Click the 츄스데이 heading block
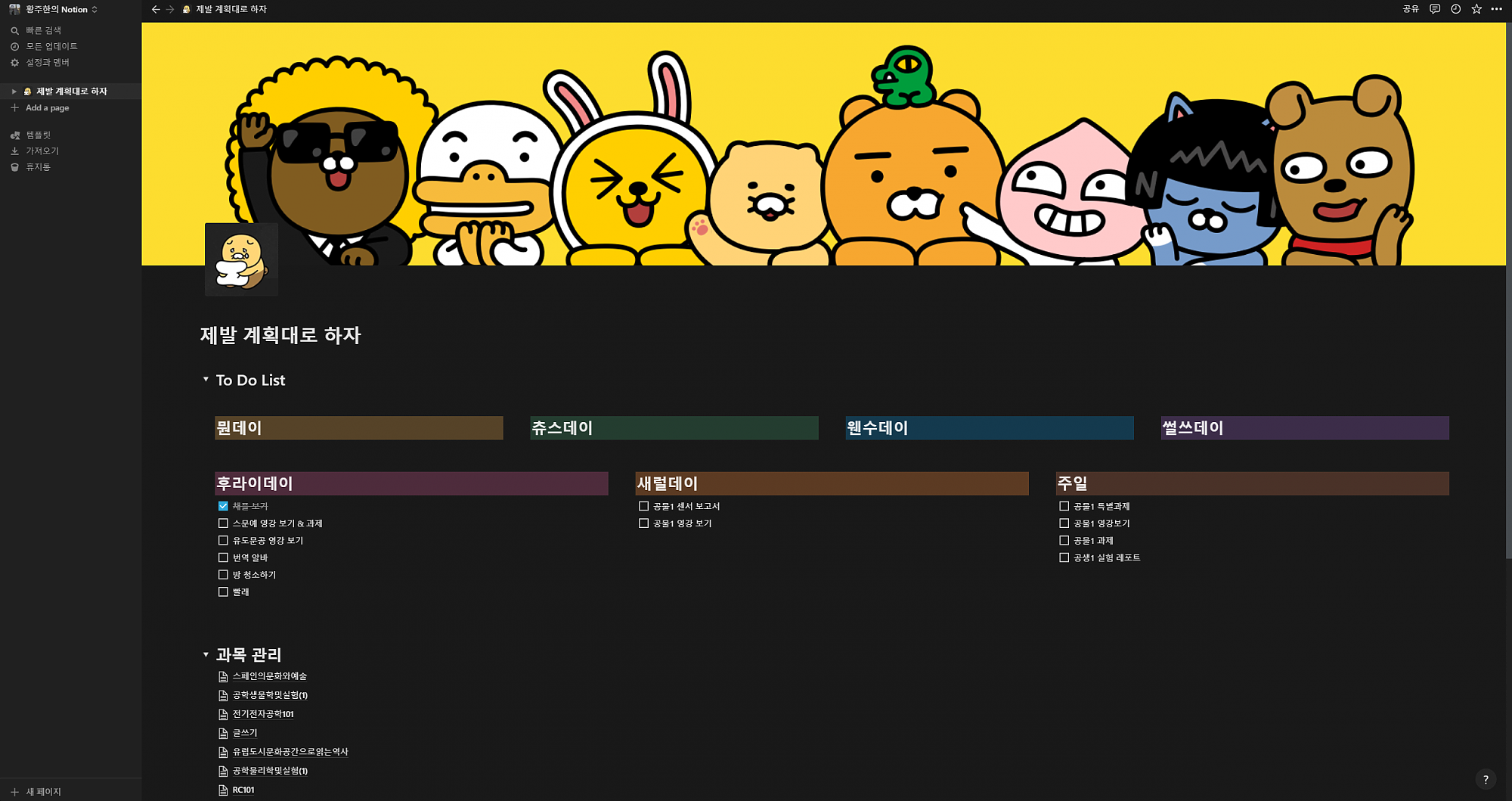 tap(674, 428)
